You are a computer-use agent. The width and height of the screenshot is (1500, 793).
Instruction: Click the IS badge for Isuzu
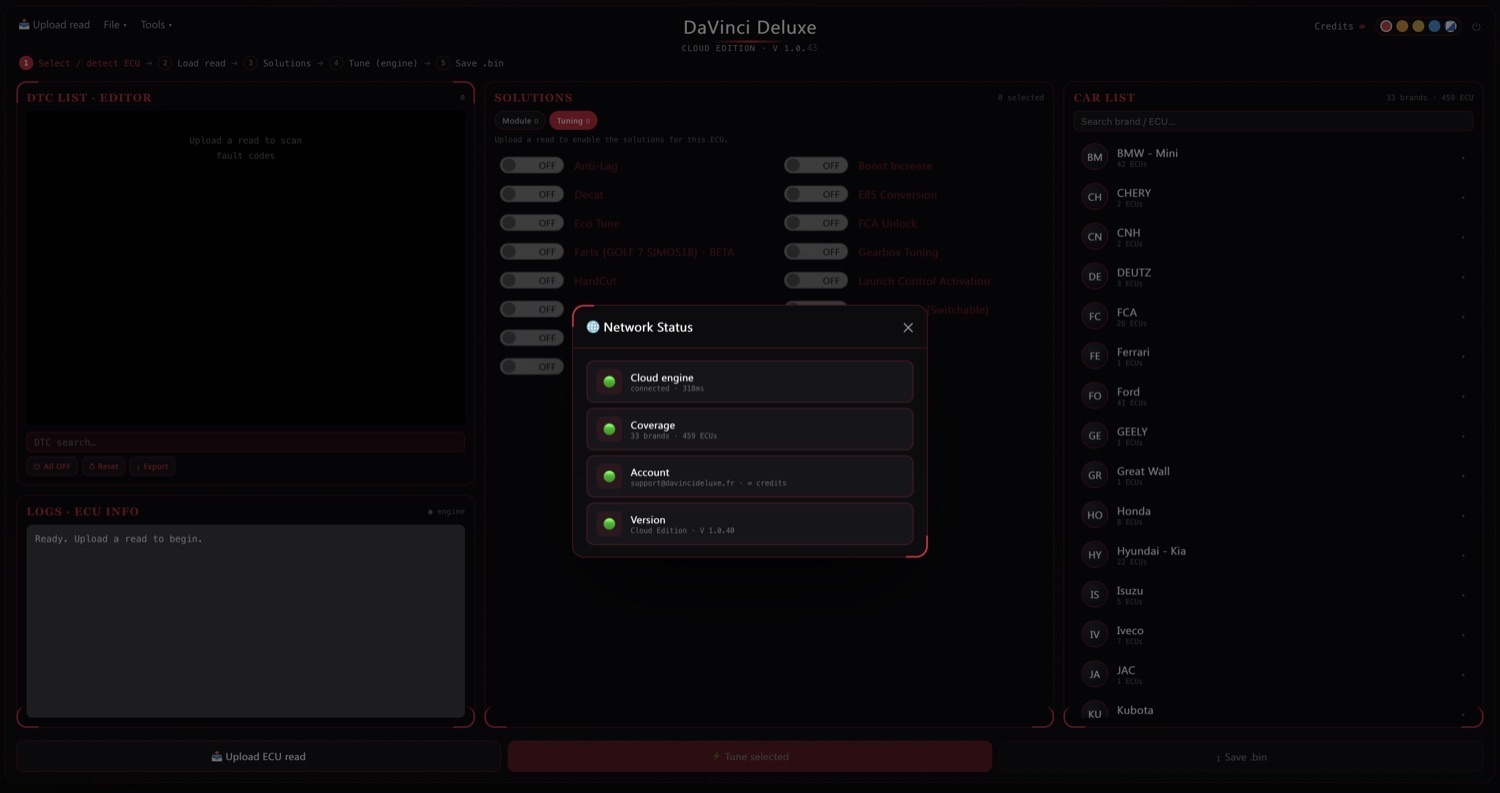point(1095,595)
